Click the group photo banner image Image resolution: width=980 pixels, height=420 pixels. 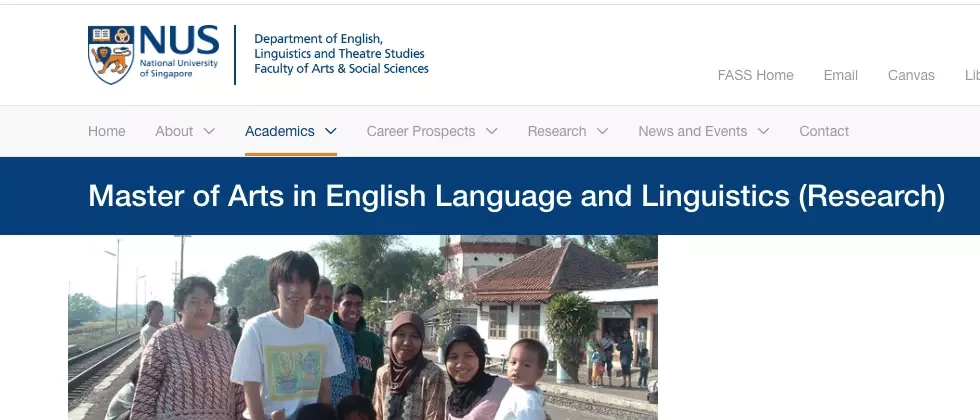click(x=362, y=328)
